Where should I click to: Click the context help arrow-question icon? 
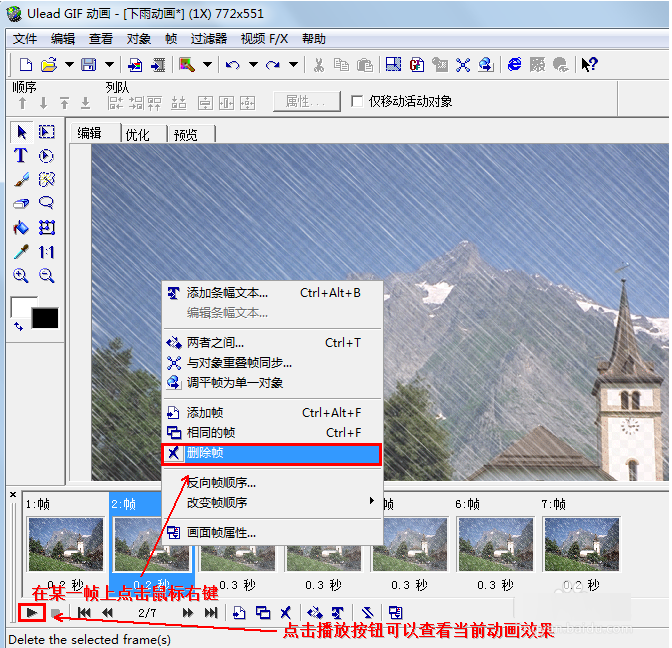click(589, 64)
